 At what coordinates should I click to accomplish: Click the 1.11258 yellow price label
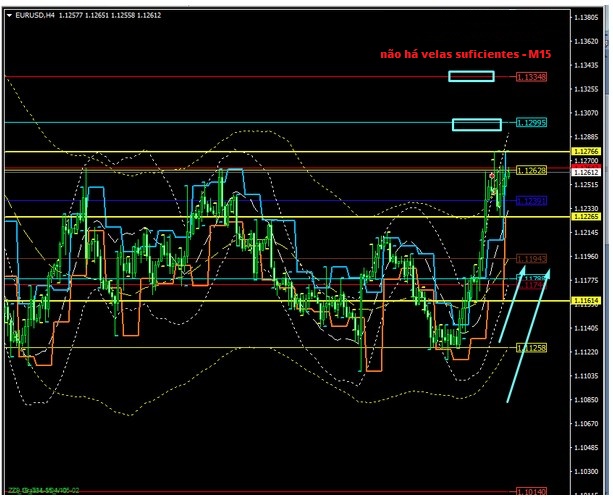531,347
